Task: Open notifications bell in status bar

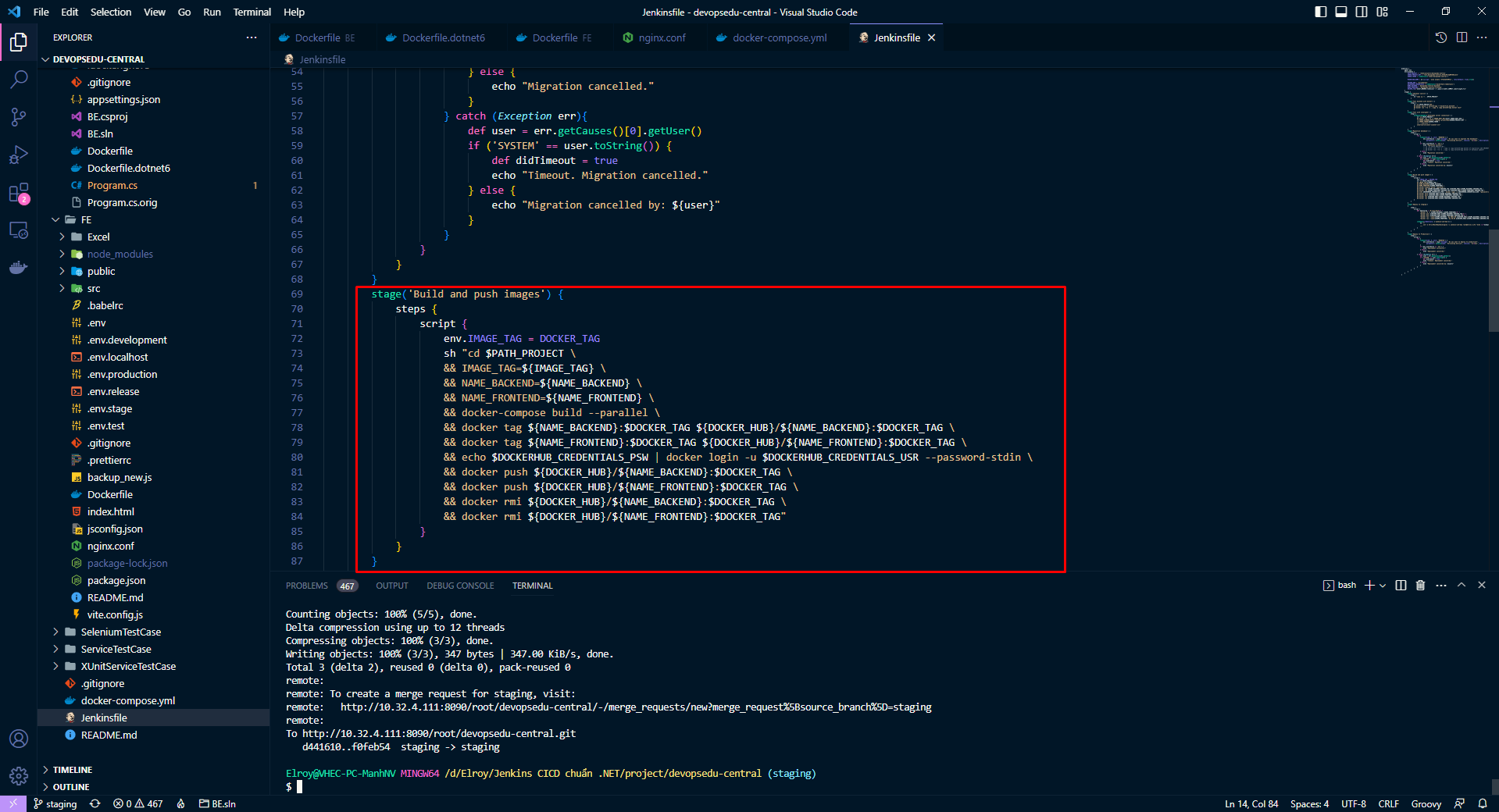Action: coord(1483,803)
